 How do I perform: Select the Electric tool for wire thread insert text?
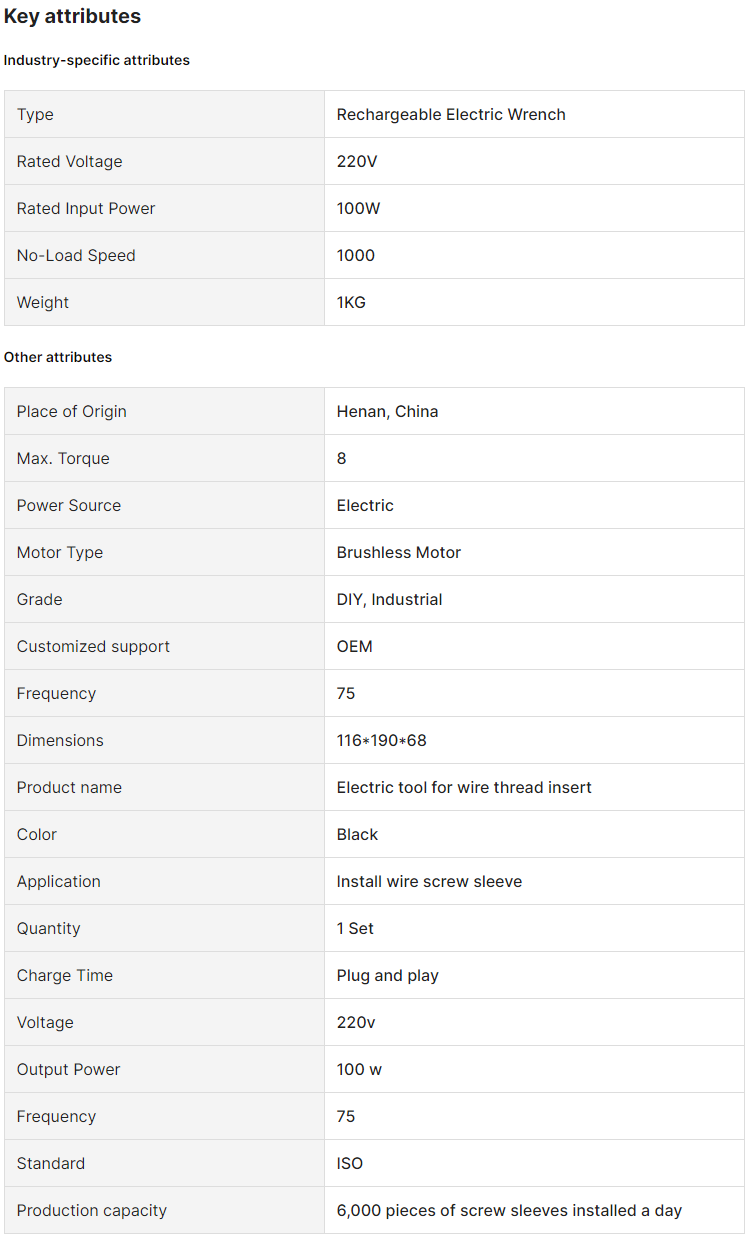pos(464,787)
